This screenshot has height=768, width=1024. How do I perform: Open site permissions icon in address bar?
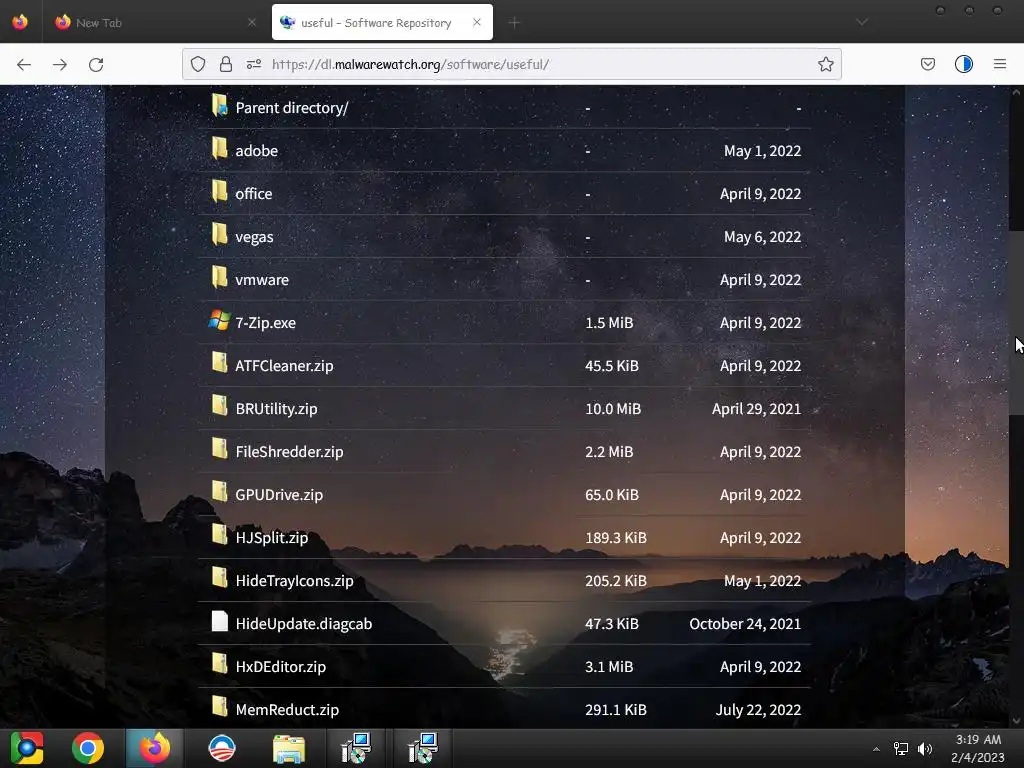(x=254, y=64)
